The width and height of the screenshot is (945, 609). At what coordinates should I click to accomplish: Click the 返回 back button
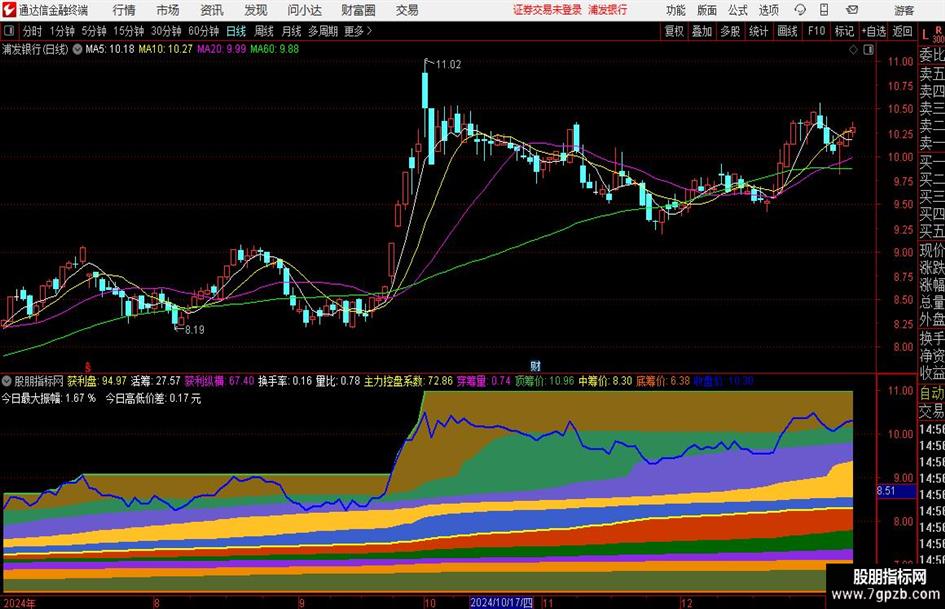pos(902,31)
